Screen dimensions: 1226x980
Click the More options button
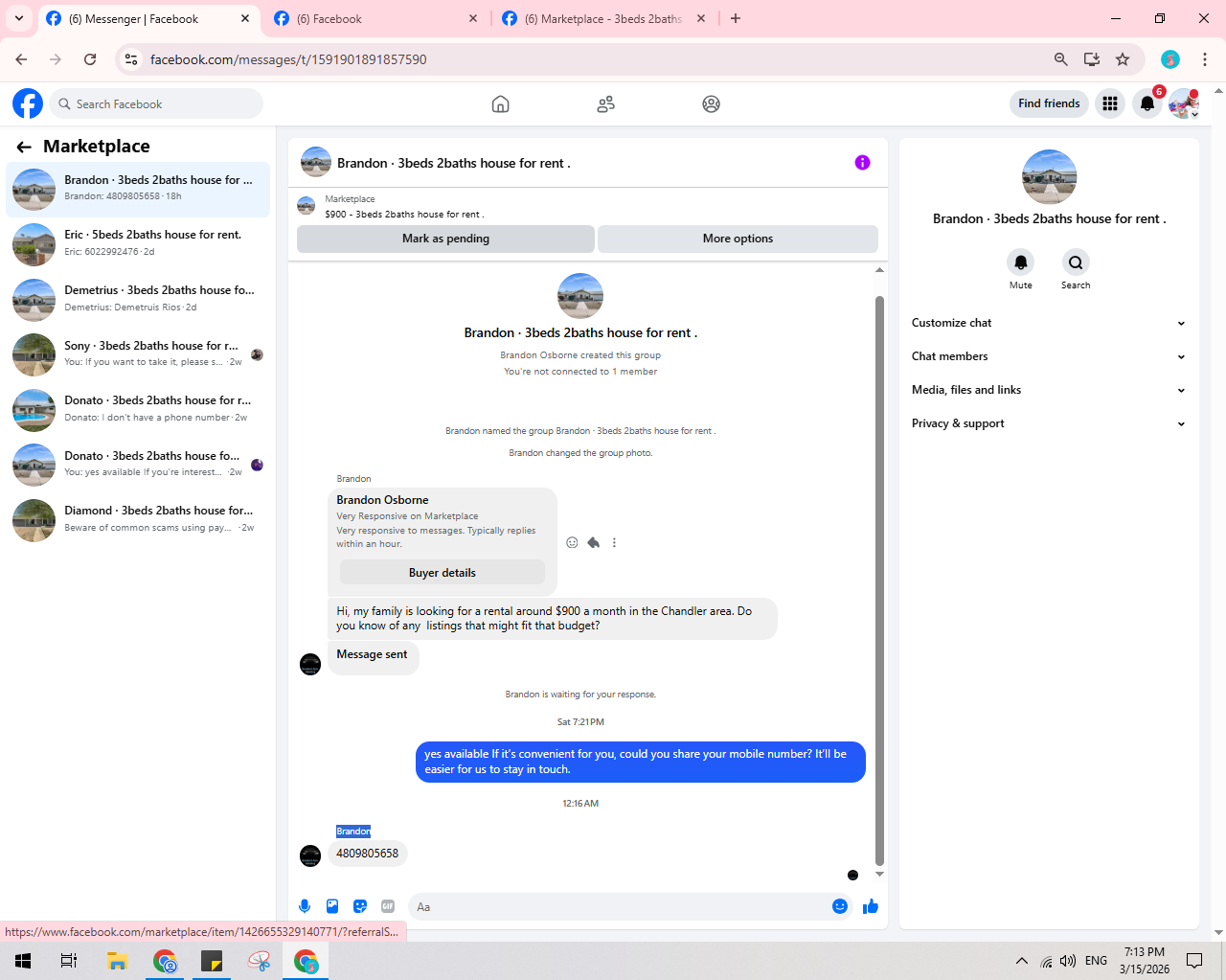738,239
